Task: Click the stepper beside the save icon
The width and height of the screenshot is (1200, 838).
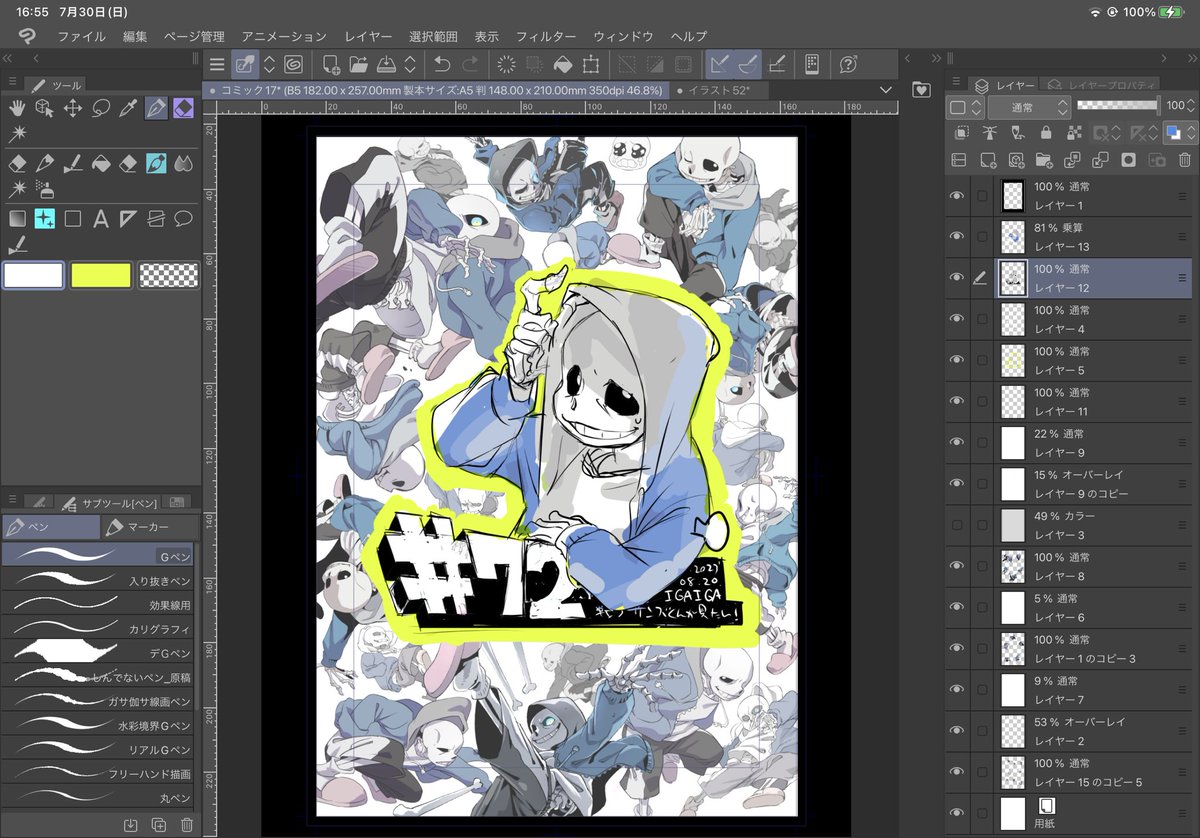Action: (x=410, y=65)
